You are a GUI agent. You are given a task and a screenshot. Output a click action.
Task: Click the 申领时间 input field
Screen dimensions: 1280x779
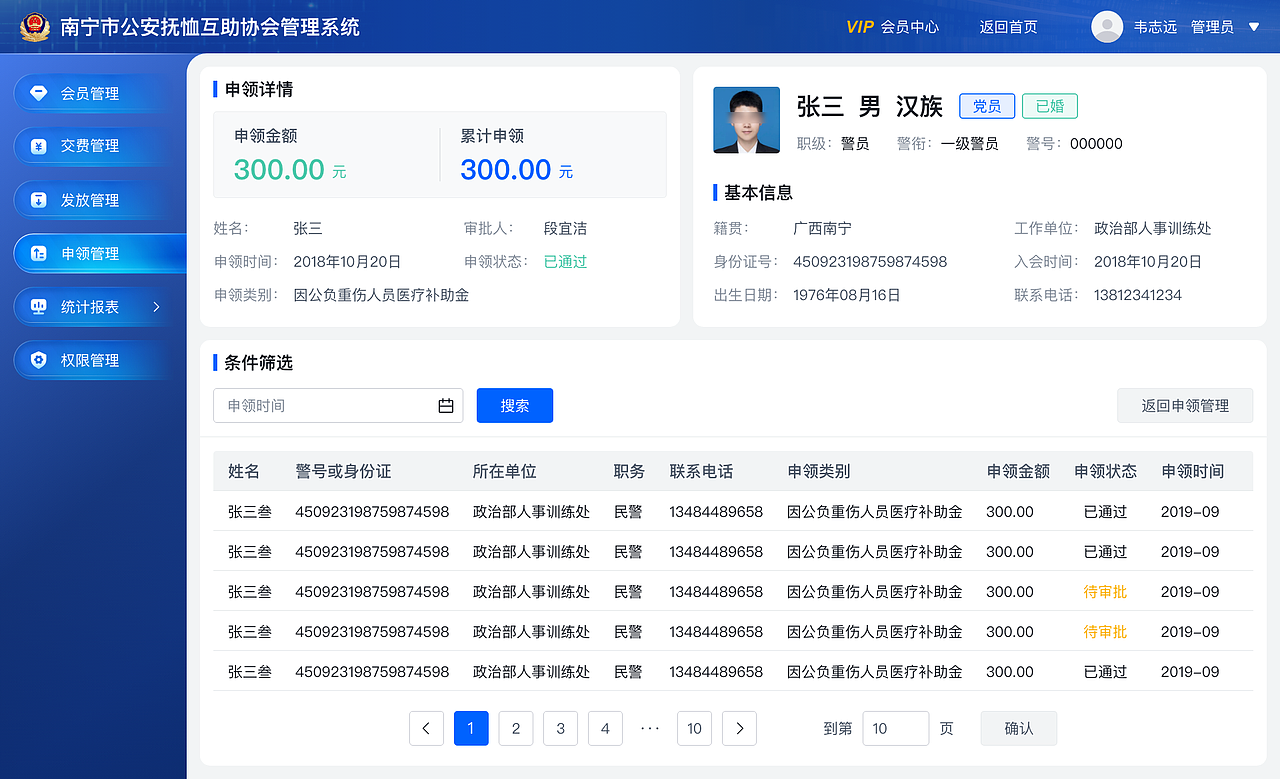click(320, 405)
